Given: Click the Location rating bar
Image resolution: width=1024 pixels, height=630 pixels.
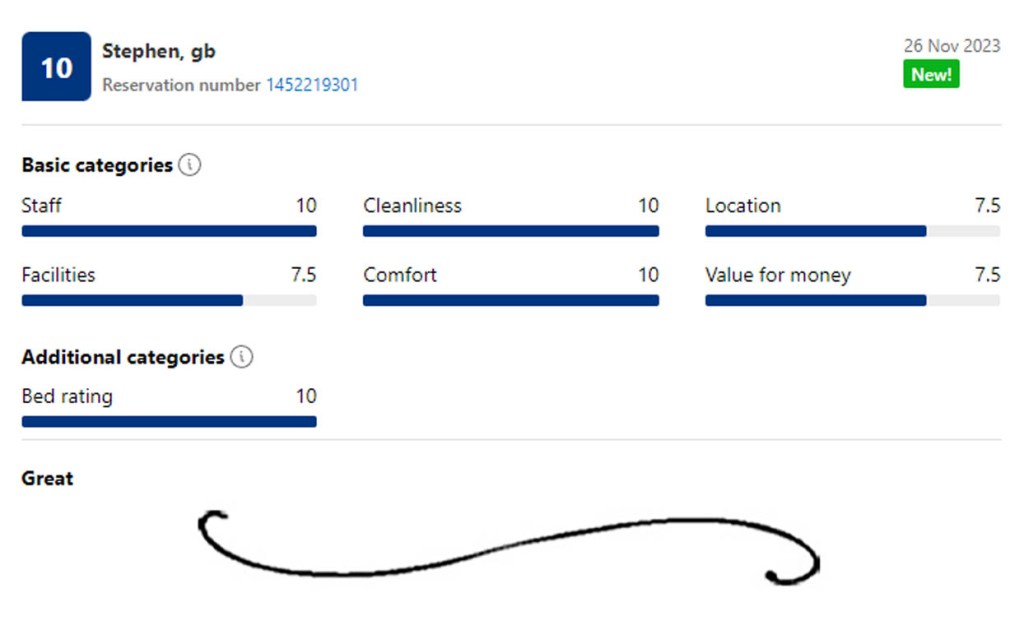Looking at the screenshot, I should click(852, 231).
